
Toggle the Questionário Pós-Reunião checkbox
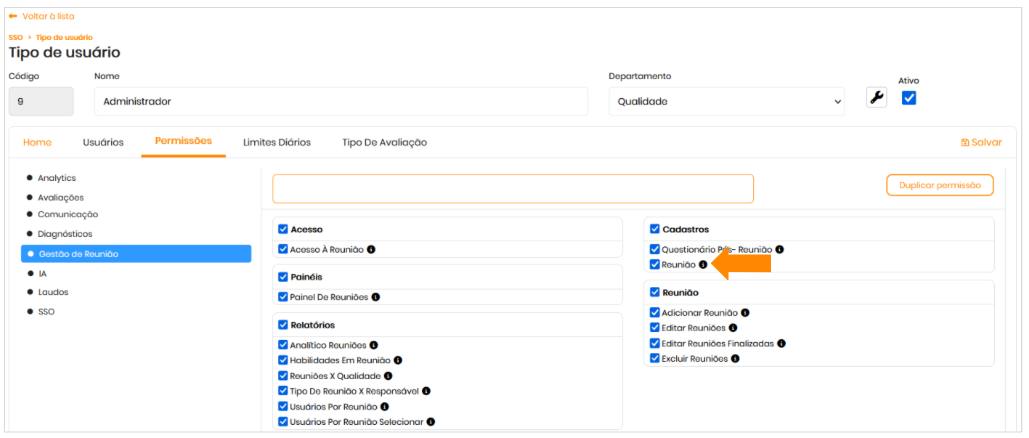click(655, 249)
